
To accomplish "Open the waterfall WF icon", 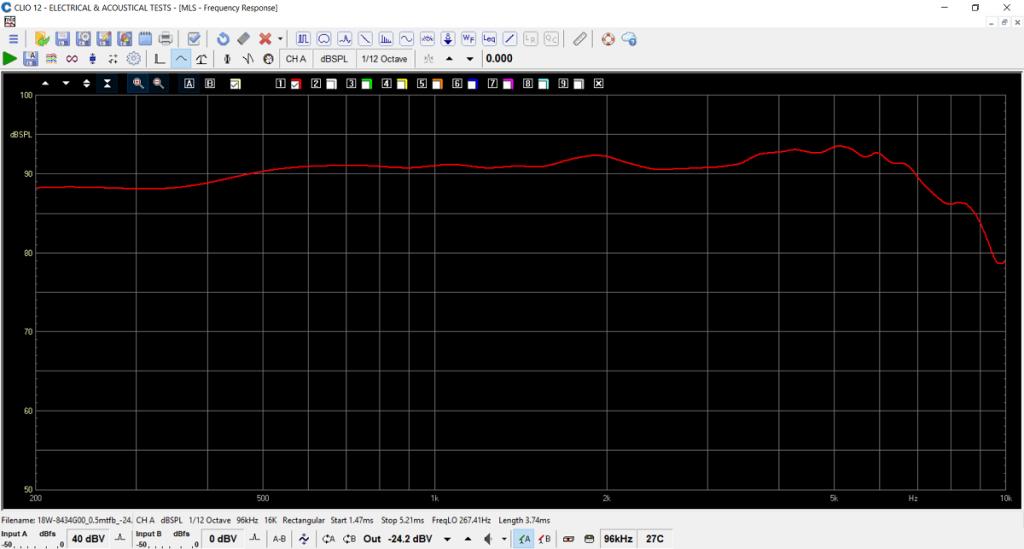I will point(468,39).
